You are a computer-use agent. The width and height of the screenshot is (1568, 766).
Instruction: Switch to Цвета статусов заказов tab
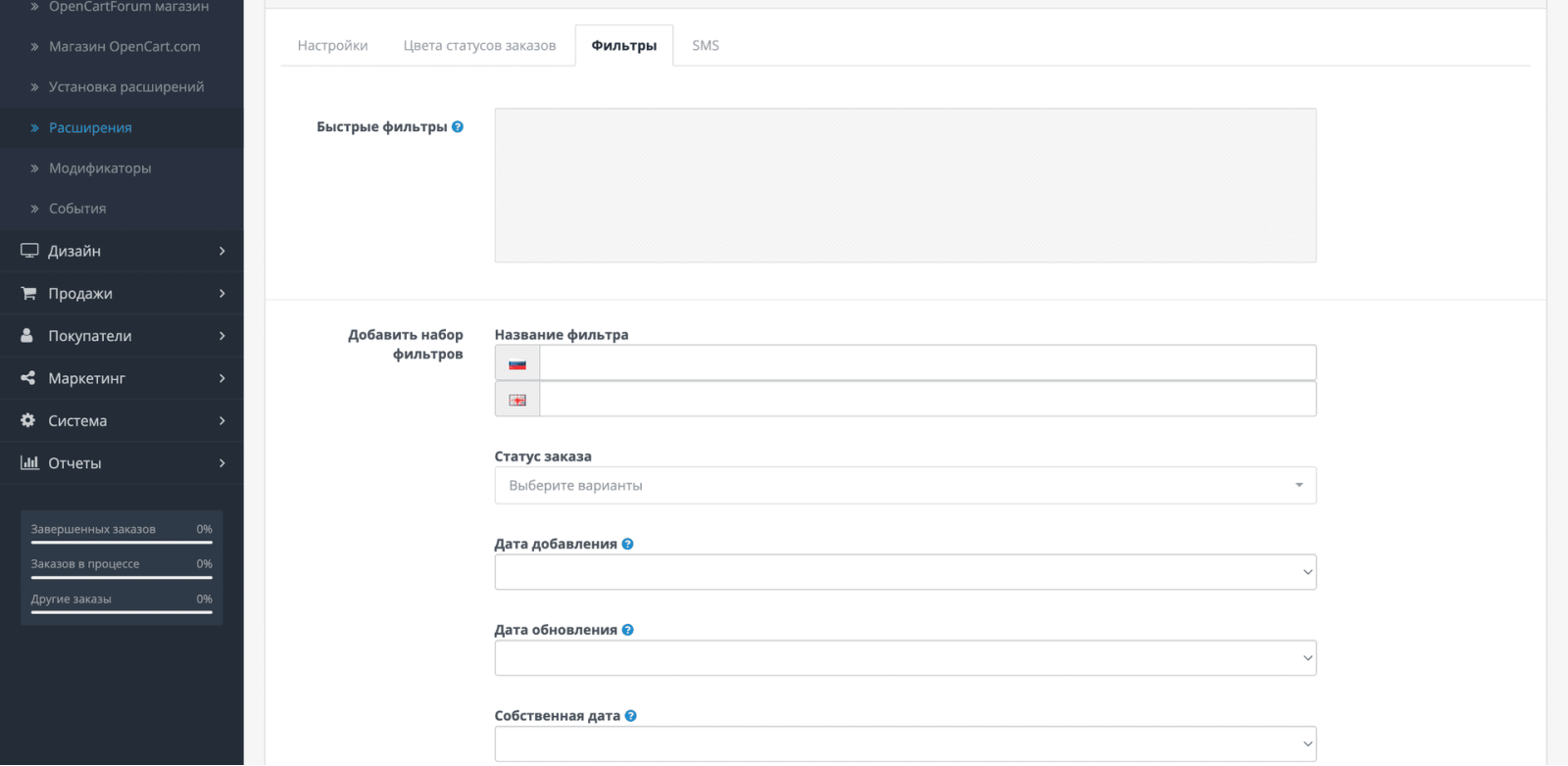pos(480,46)
